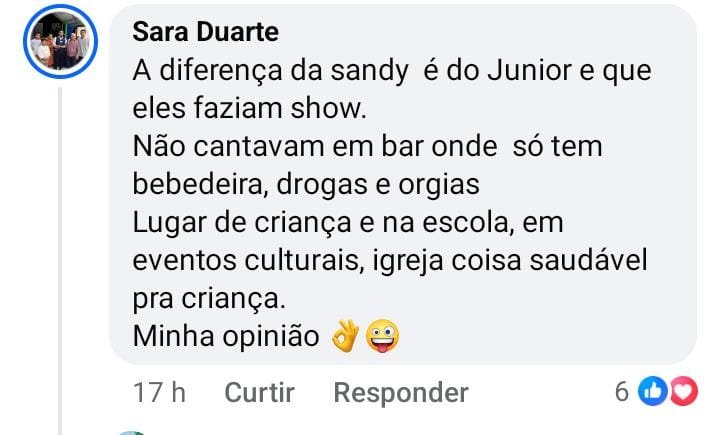The image size is (720, 435).
Task: Click the text "eventos culturais, igreja coisa saudável"
Action: (391, 260)
